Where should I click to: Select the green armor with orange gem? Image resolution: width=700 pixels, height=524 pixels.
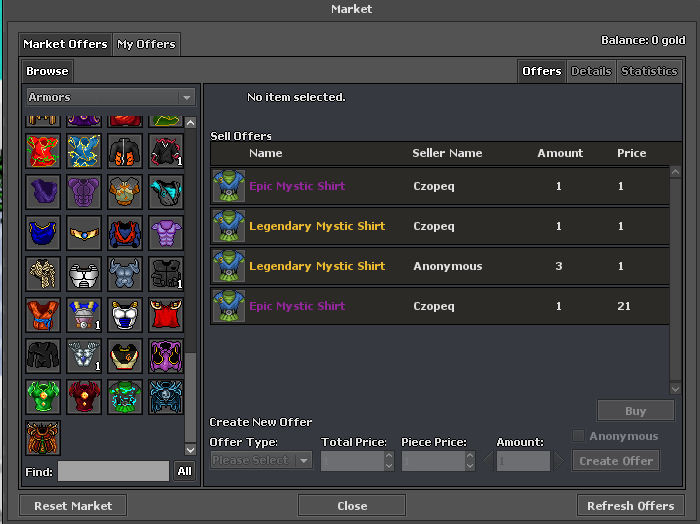(43, 396)
